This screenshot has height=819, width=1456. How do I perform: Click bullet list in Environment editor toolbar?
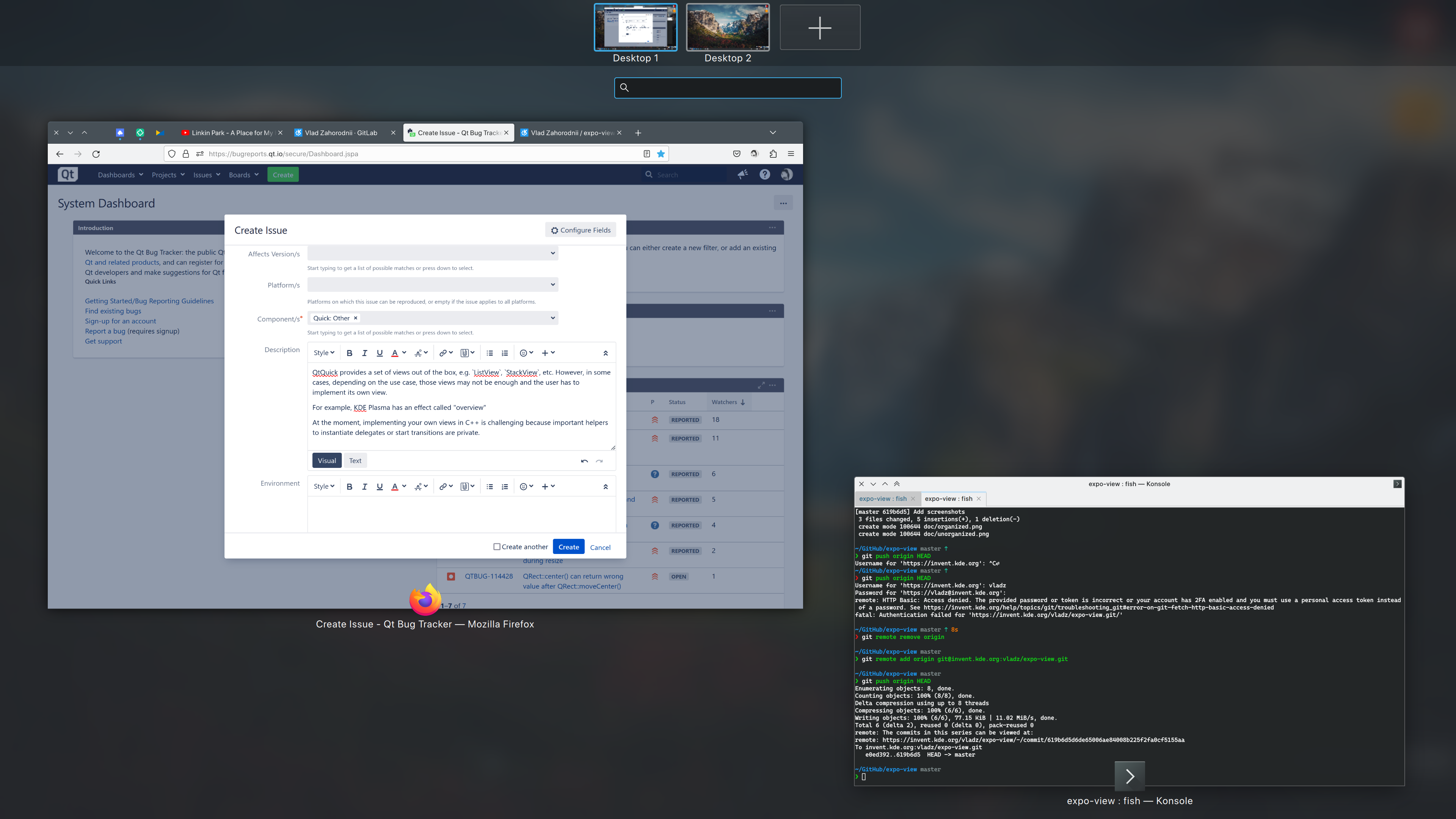[x=490, y=486]
